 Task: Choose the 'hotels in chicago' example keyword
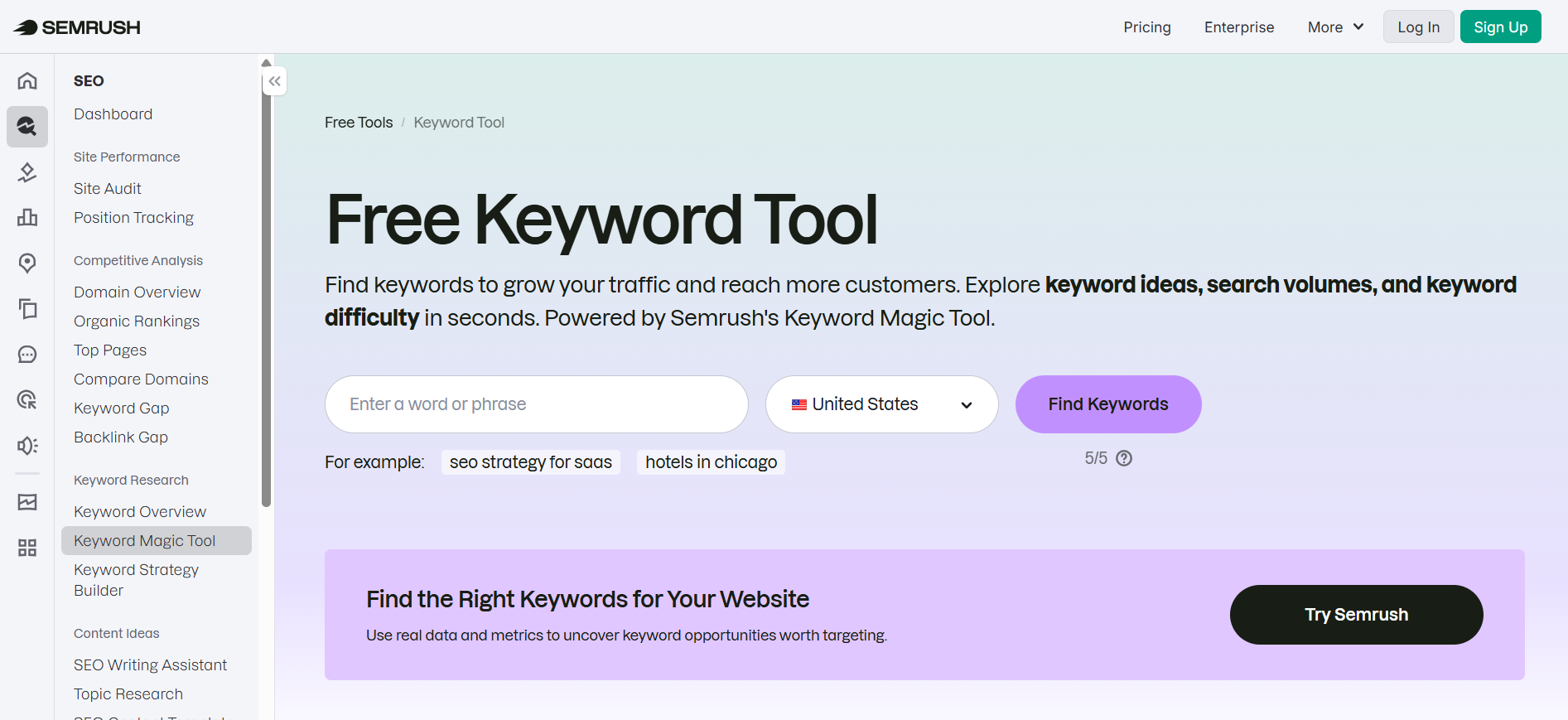711,462
